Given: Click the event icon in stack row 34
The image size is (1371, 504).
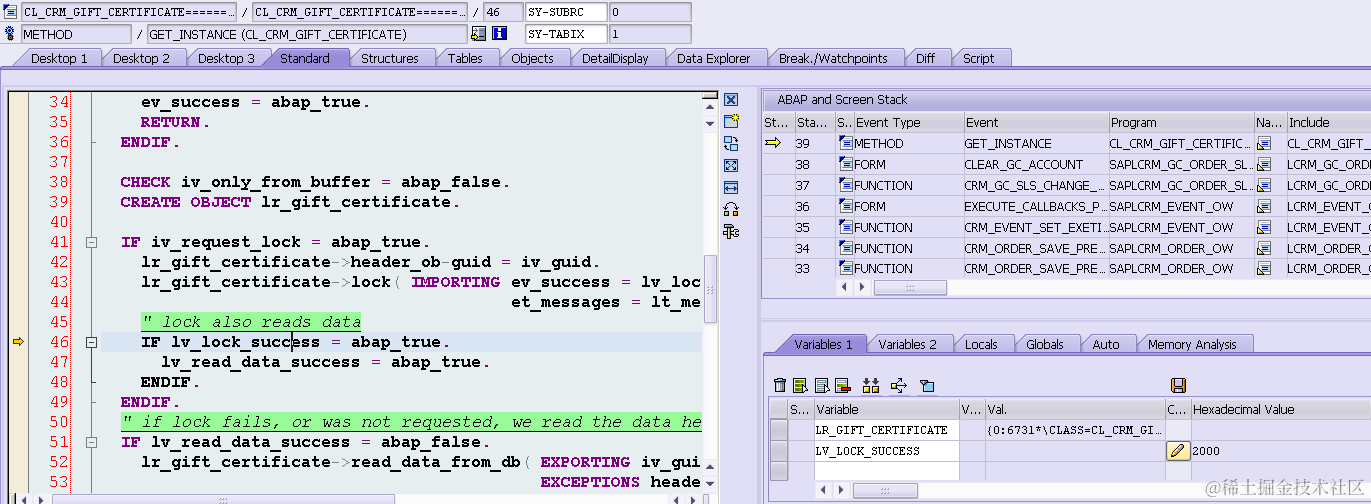Looking at the screenshot, I should [x=846, y=248].
